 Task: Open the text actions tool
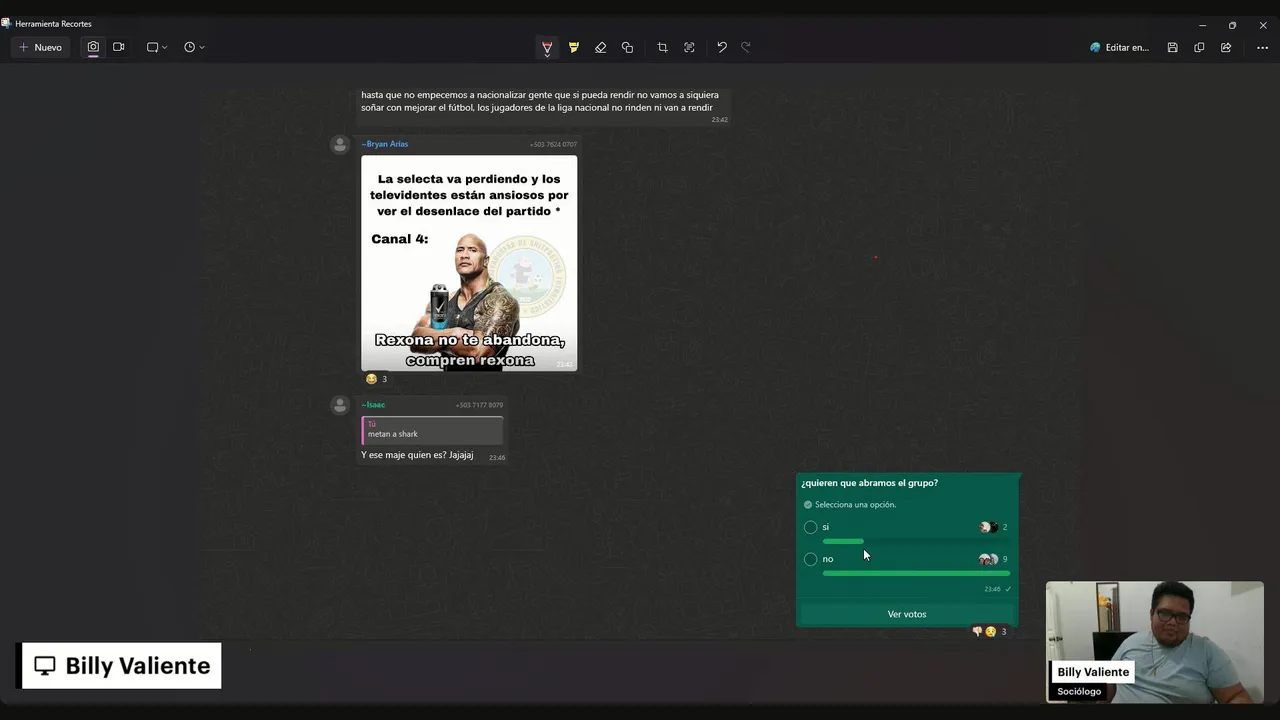tap(689, 47)
